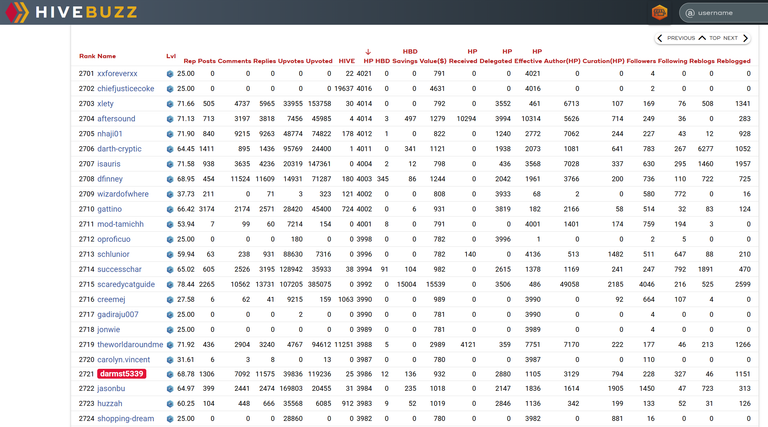Image resolution: width=768 pixels, height=427 pixels.
Task: Click level badge icon for chiefjusticecoke
Action: [170, 89]
